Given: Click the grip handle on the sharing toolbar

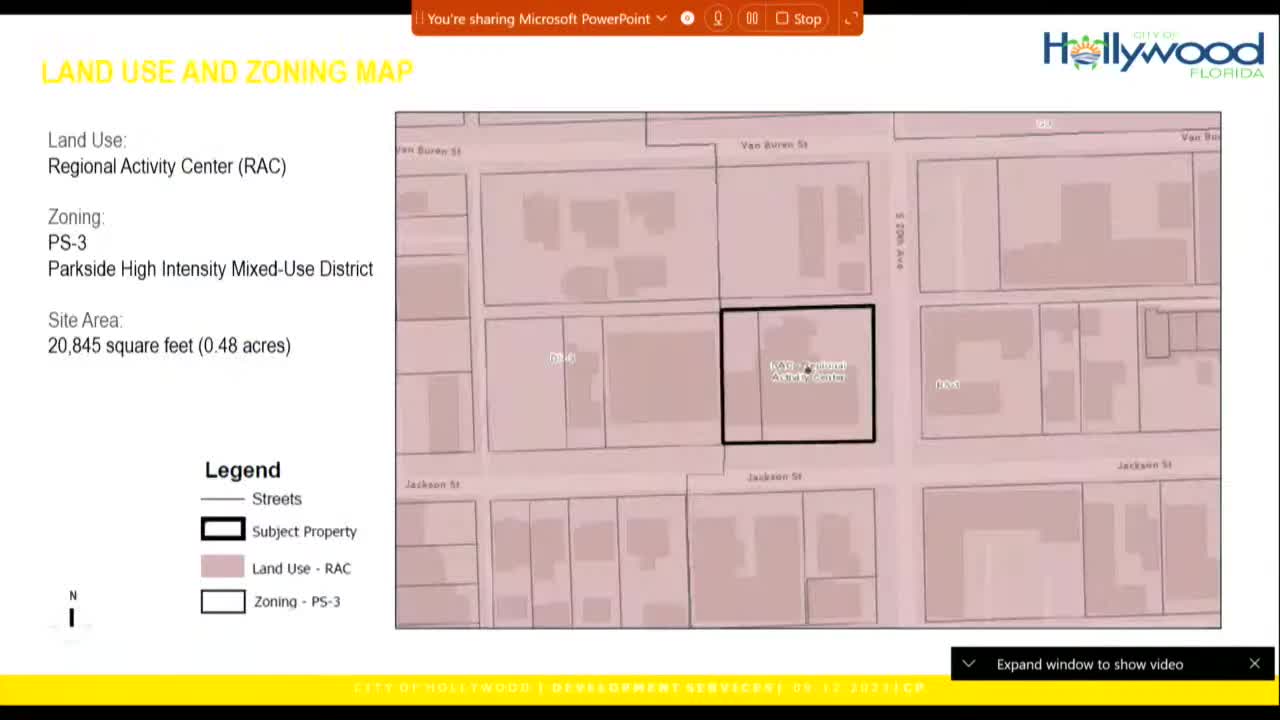Looking at the screenshot, I should pyautogui.click(x=420, y=18).
